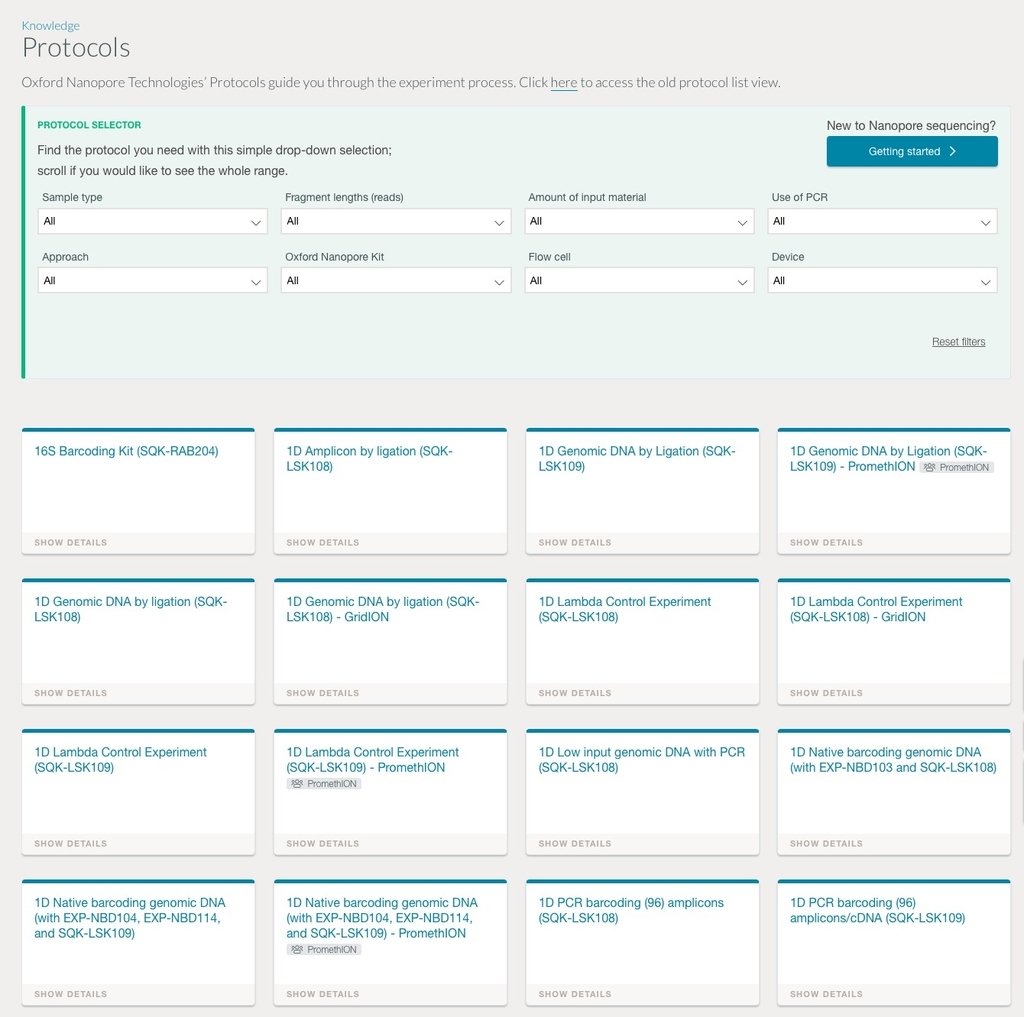Open the Amount of input material dropdown
The width and height of the screenshot is (1024, 1017).
(639, 221)
